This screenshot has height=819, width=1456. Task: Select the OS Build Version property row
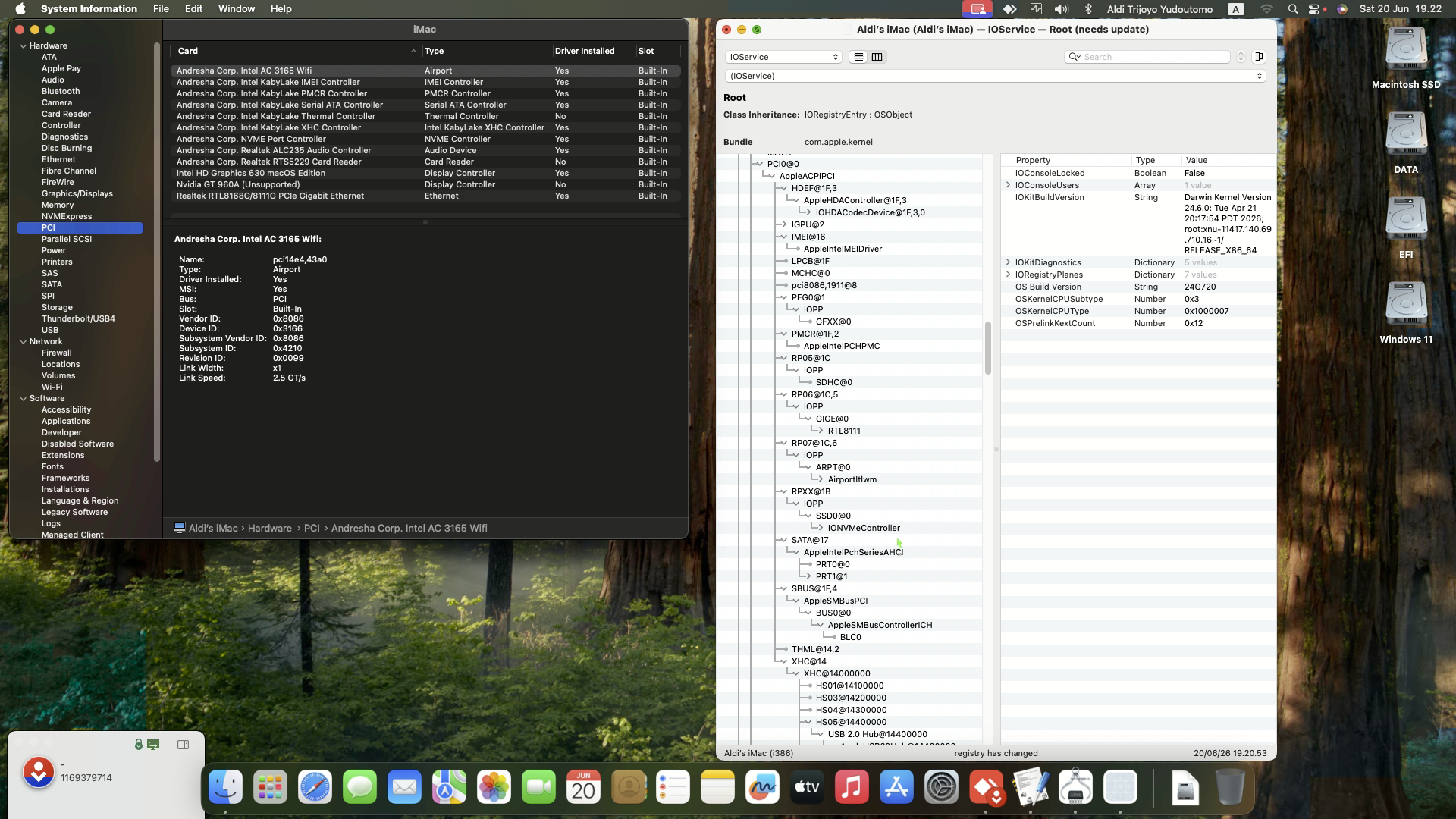click(1137, 287)
